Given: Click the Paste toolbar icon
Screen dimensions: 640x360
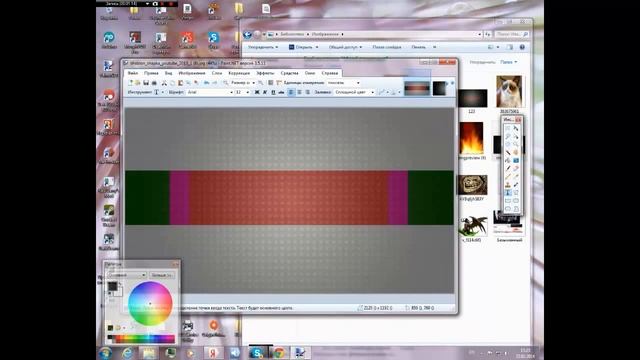Looking at the screenshot, I should [x=180, y=83].
